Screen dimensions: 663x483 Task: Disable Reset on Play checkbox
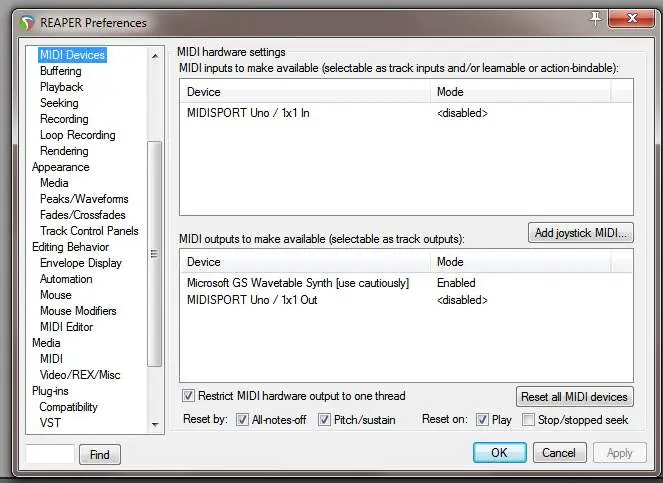(482, 420)
